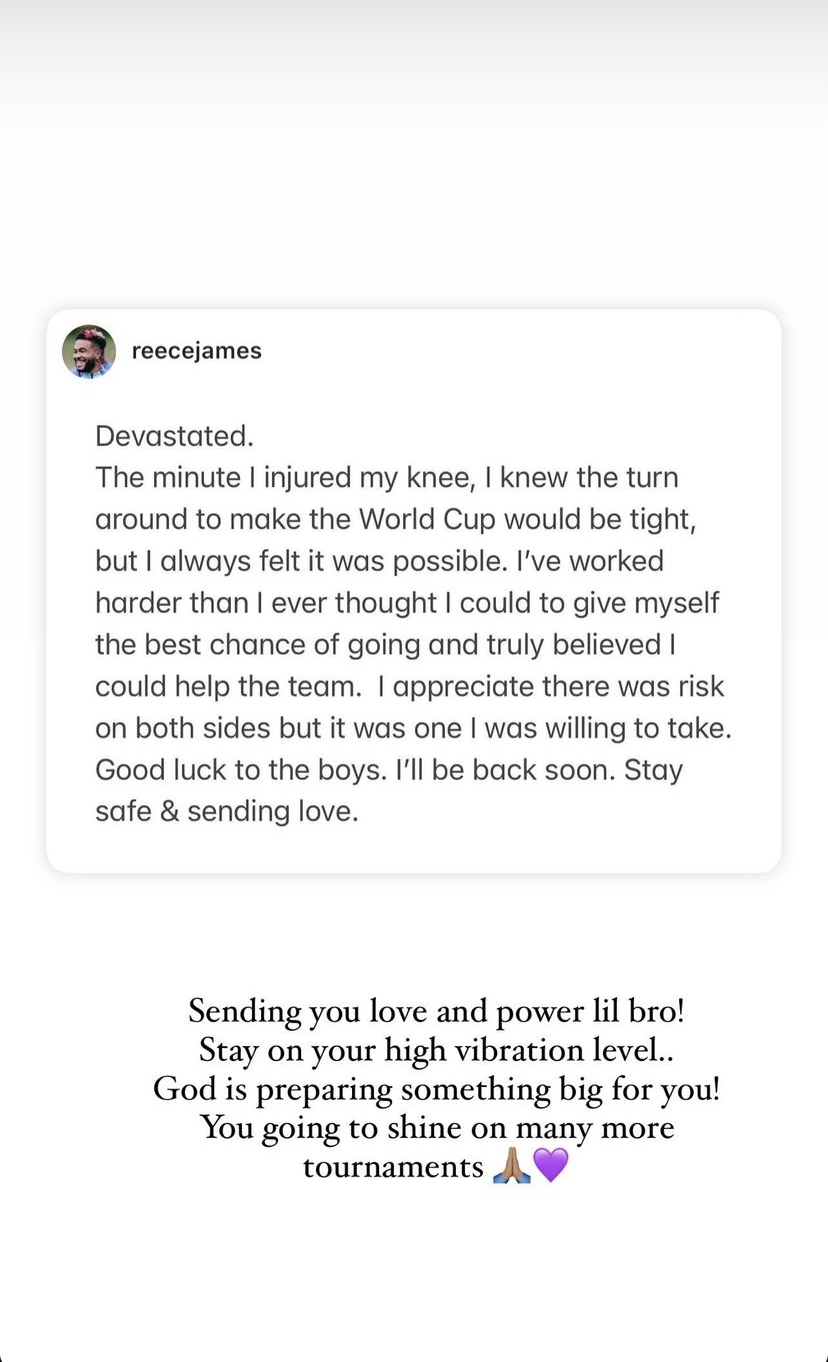Click the praying hands emoji
828x1362 pixels.
[x=511, y=1165]
